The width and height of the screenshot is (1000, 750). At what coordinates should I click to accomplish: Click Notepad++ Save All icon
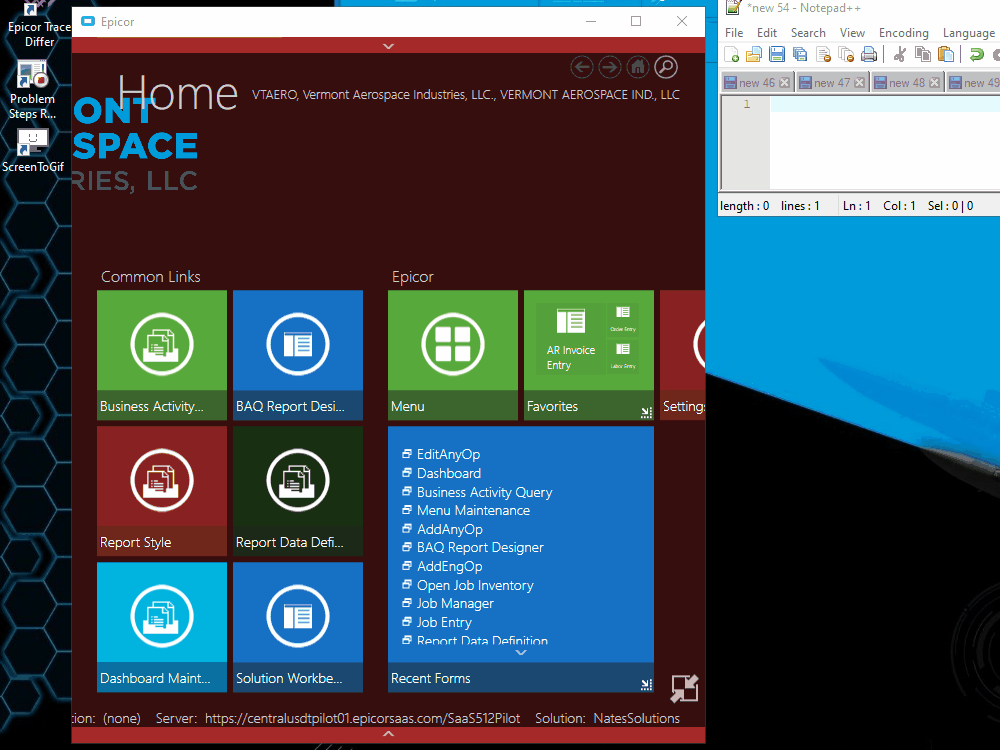click(800, 54)
